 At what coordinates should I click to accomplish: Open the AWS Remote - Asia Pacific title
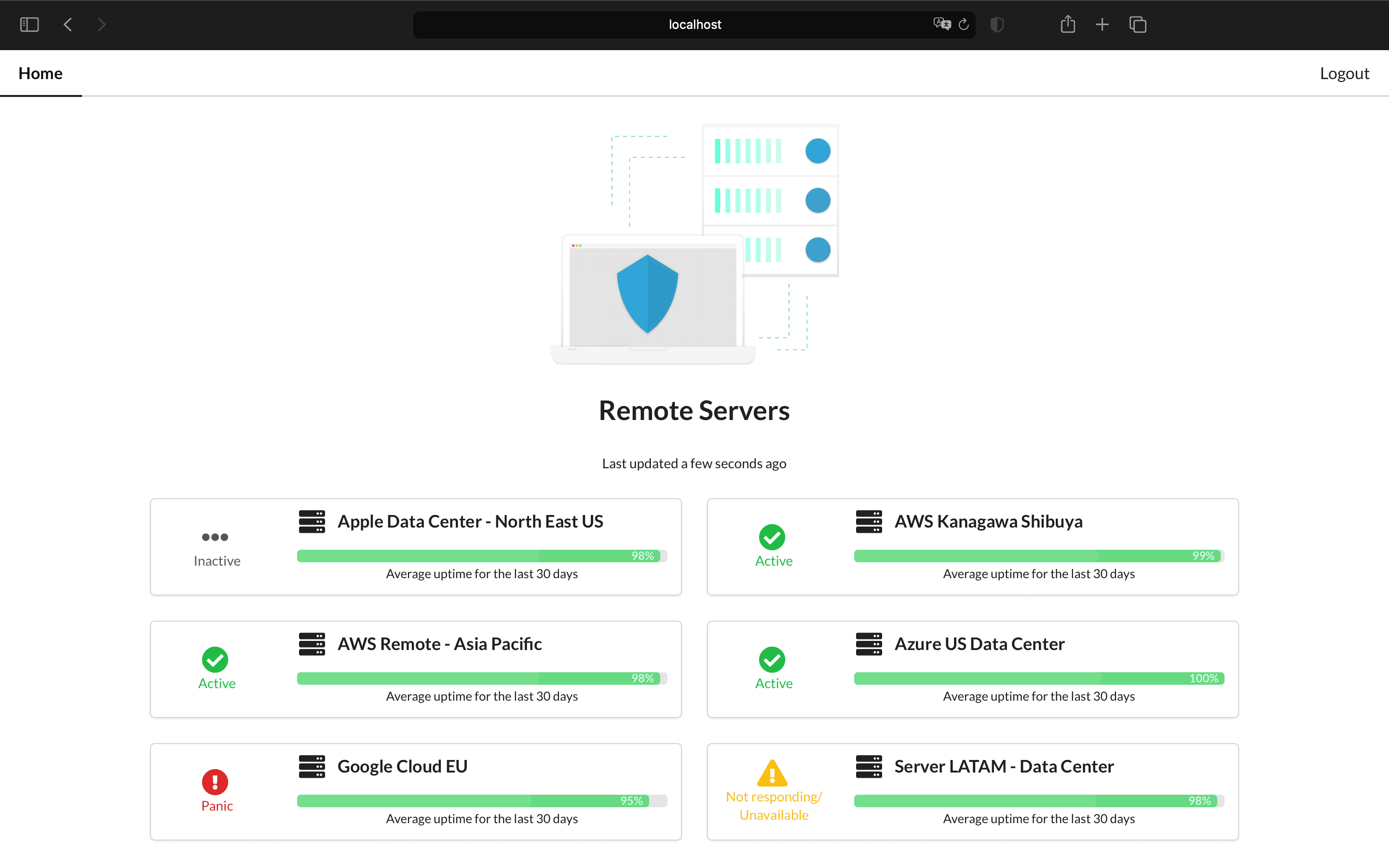(440, 644)
